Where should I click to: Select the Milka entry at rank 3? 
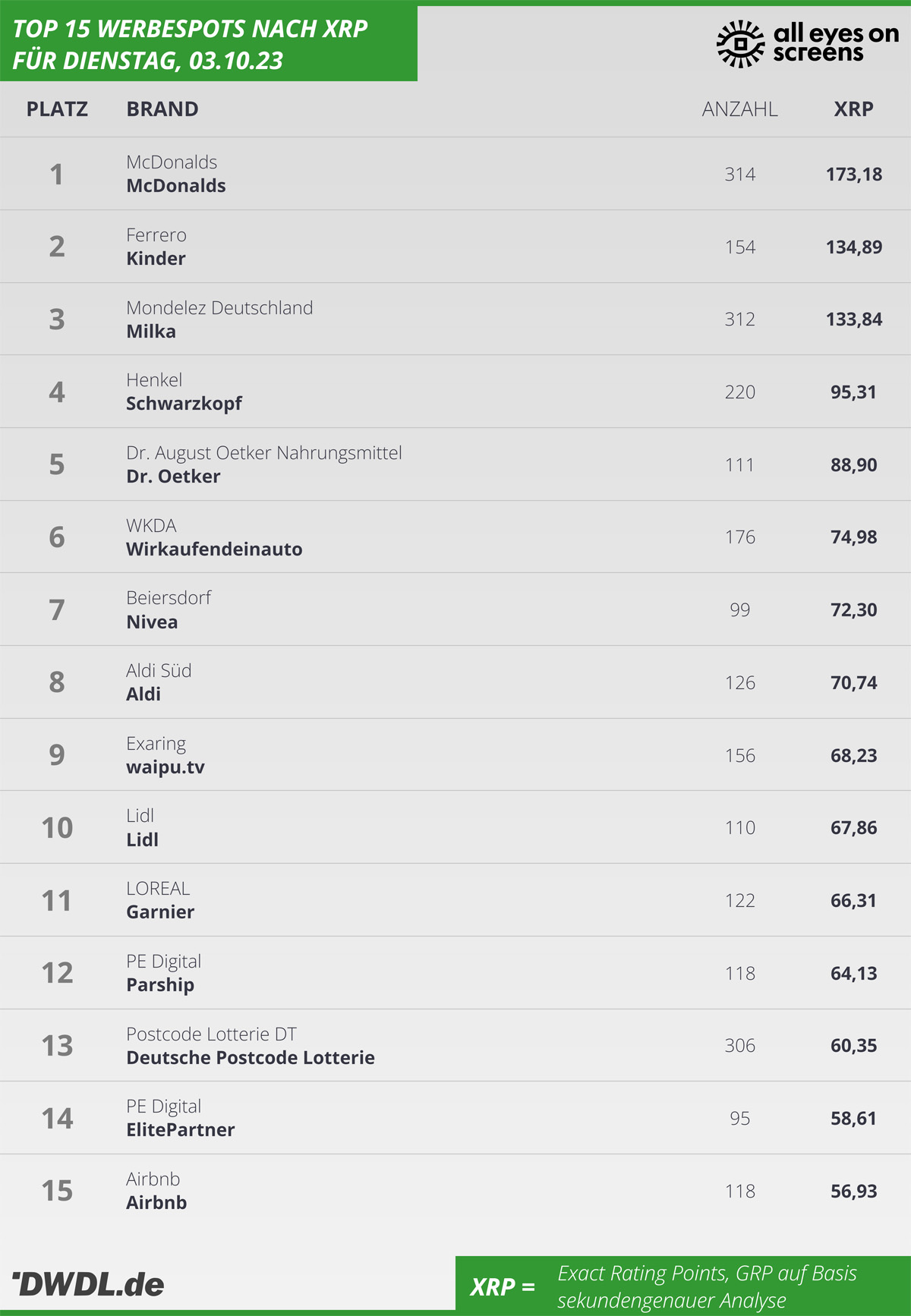tap(455, 320)
